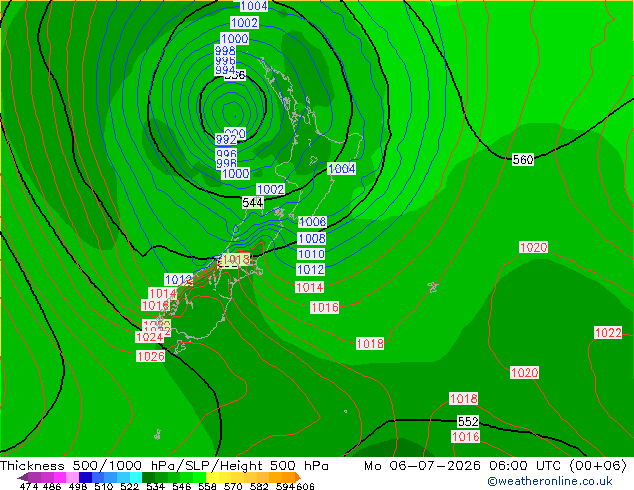Click the 1022 isobar label at right edge
Image resolution: width=634 pixels, height=490 pixels.
[608, 333]
